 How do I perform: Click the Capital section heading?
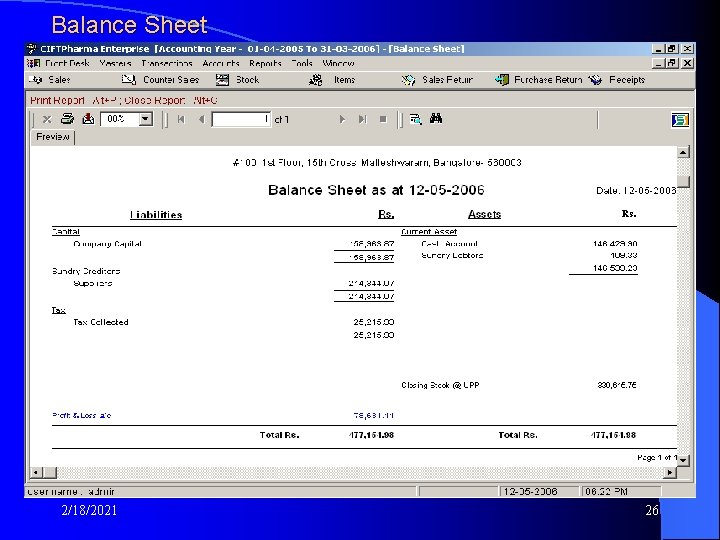coord(66,231)
